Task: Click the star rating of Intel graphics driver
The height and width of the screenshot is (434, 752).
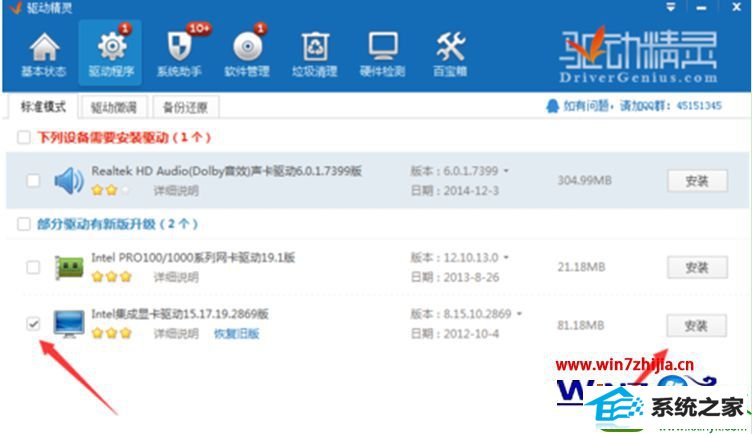Action: pos(111,333)
